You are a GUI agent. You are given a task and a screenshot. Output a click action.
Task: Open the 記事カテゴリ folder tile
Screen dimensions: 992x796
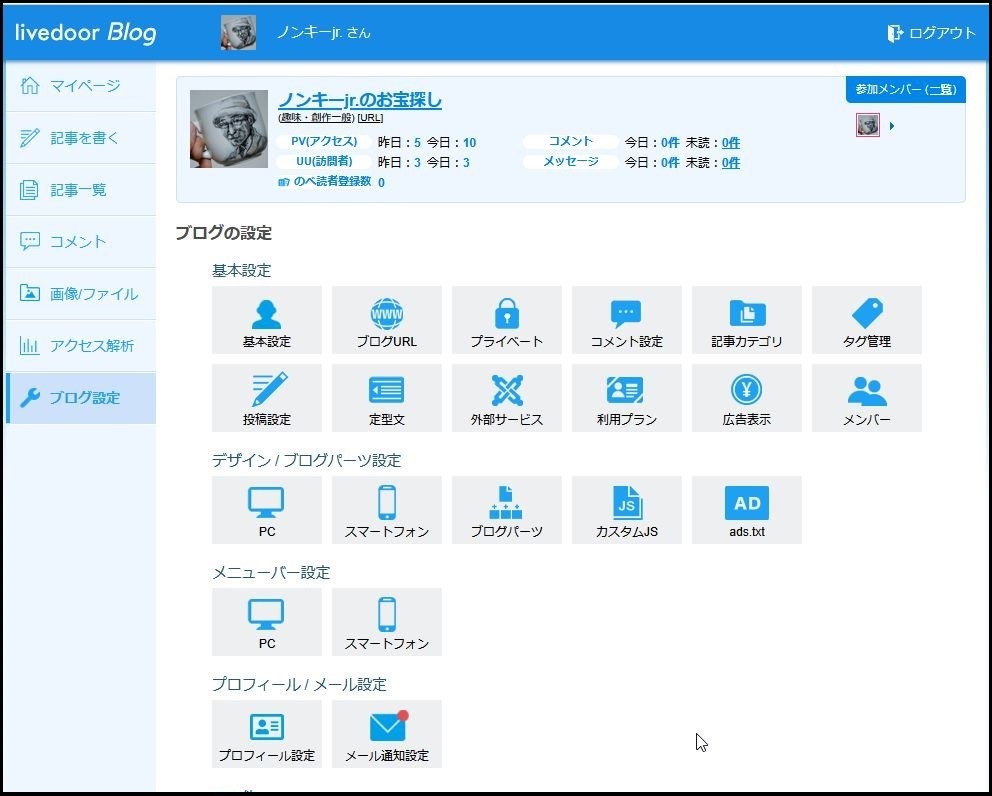tap(747, 320)
